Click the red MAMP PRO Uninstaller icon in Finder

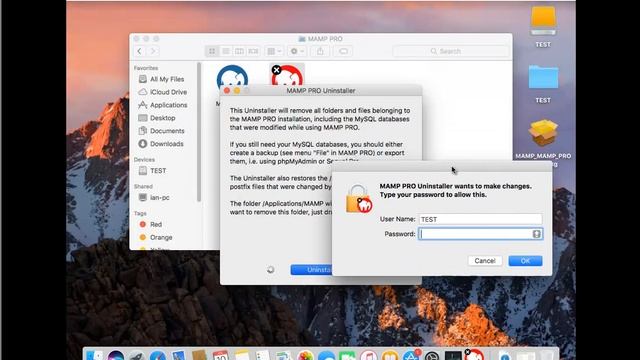(x=287, y=76)
